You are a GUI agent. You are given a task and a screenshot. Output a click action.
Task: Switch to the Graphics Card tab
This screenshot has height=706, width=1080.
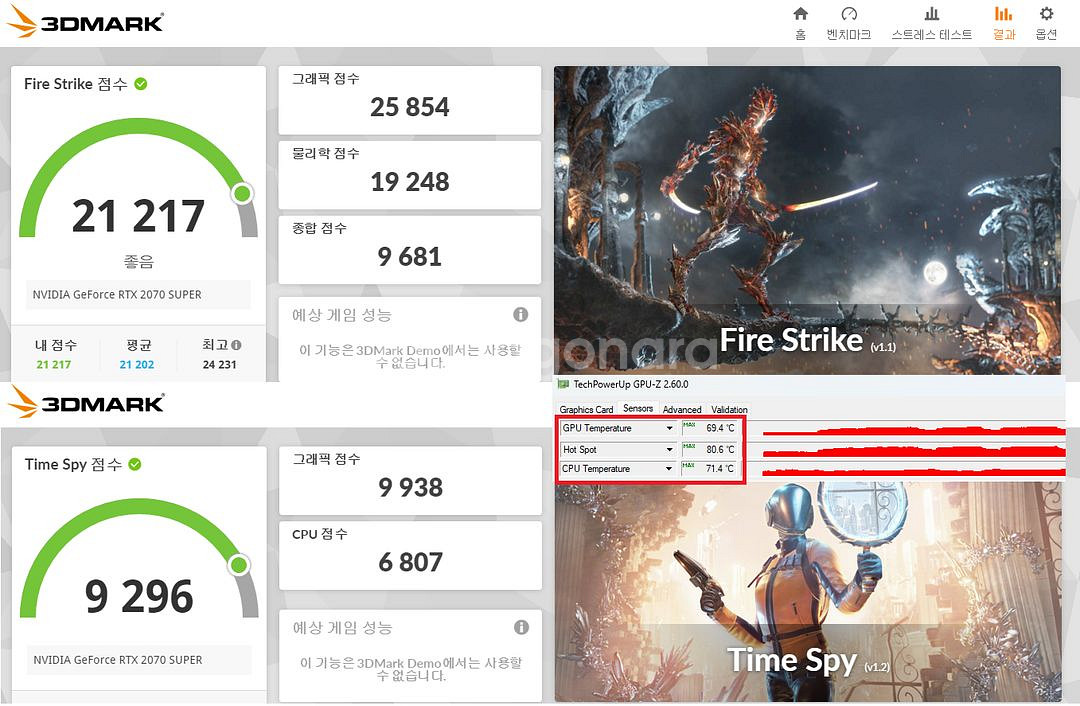(586, 409)
